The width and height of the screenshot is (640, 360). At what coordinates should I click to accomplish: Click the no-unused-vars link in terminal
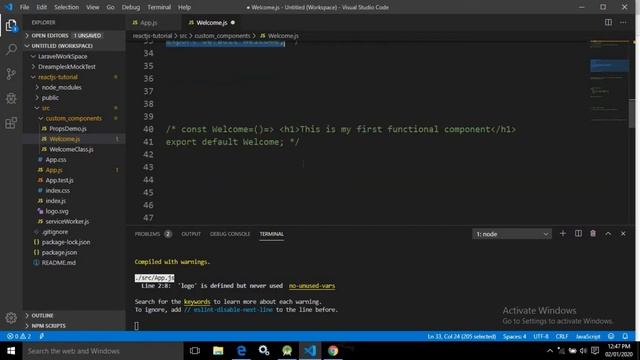pos(312,286)
